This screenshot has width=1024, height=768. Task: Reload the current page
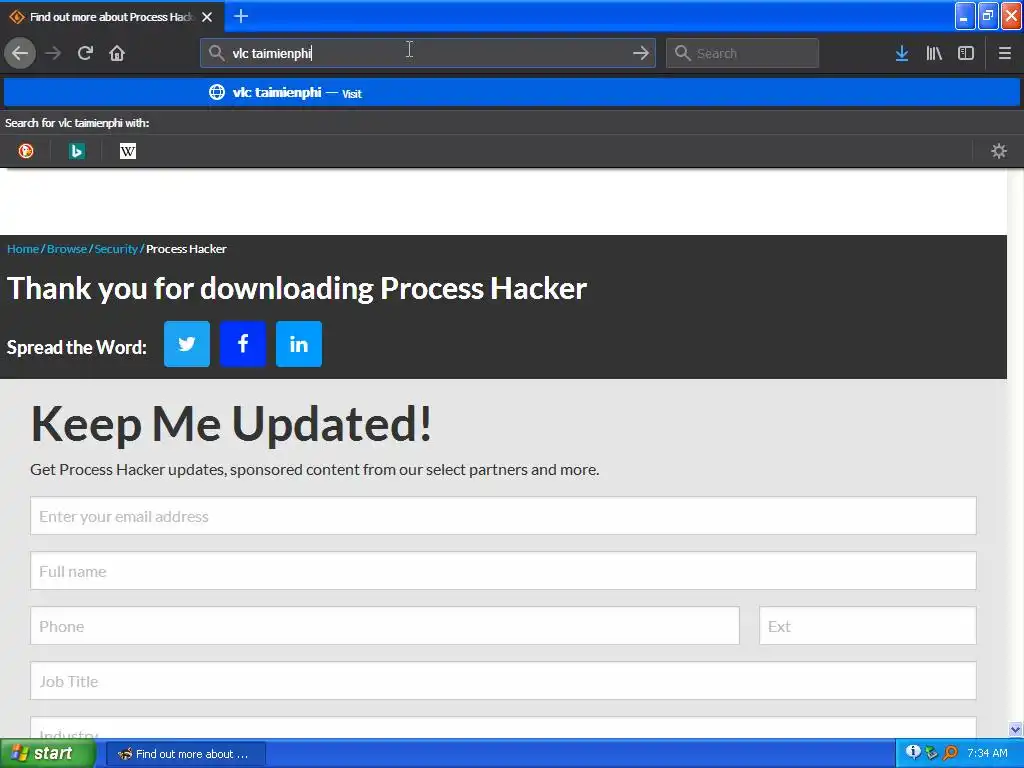click(x=85, y=53)
